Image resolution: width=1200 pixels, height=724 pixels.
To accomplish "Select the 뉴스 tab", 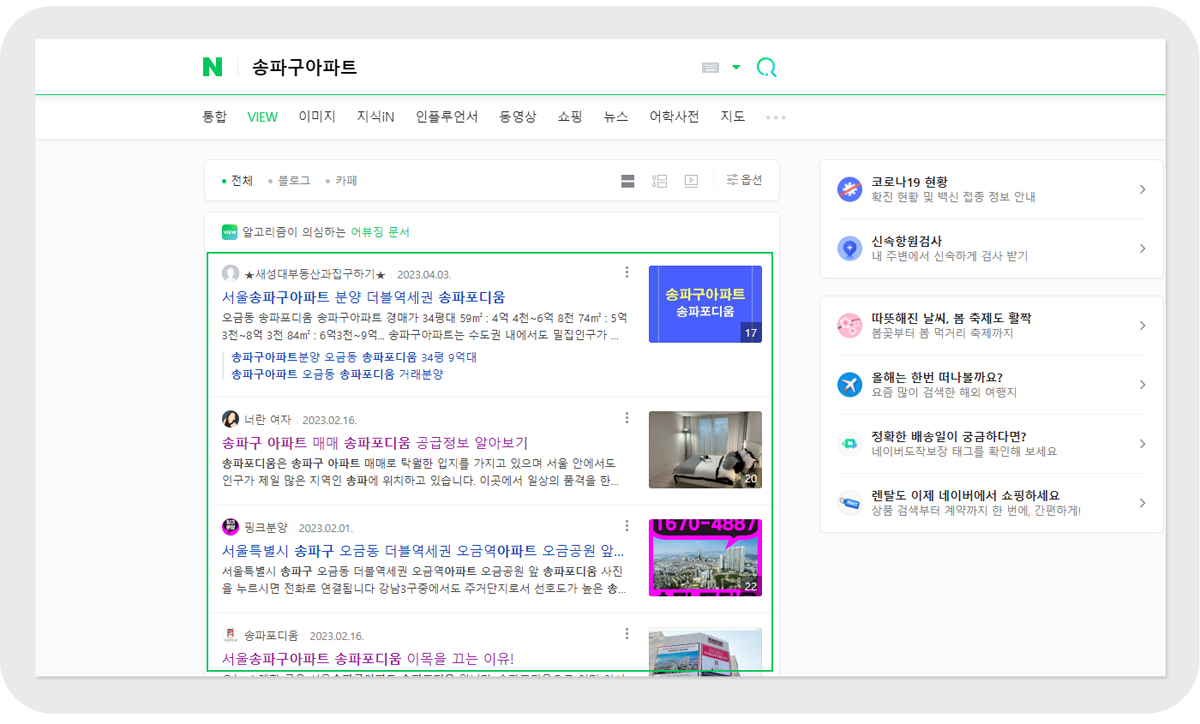I will click(616, 117).
